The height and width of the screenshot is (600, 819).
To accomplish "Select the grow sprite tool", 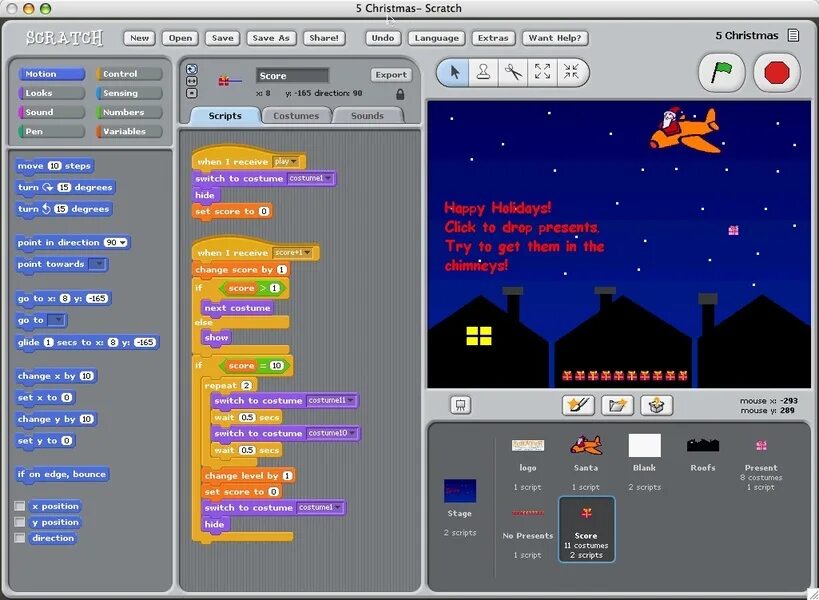I will [542, 72].
